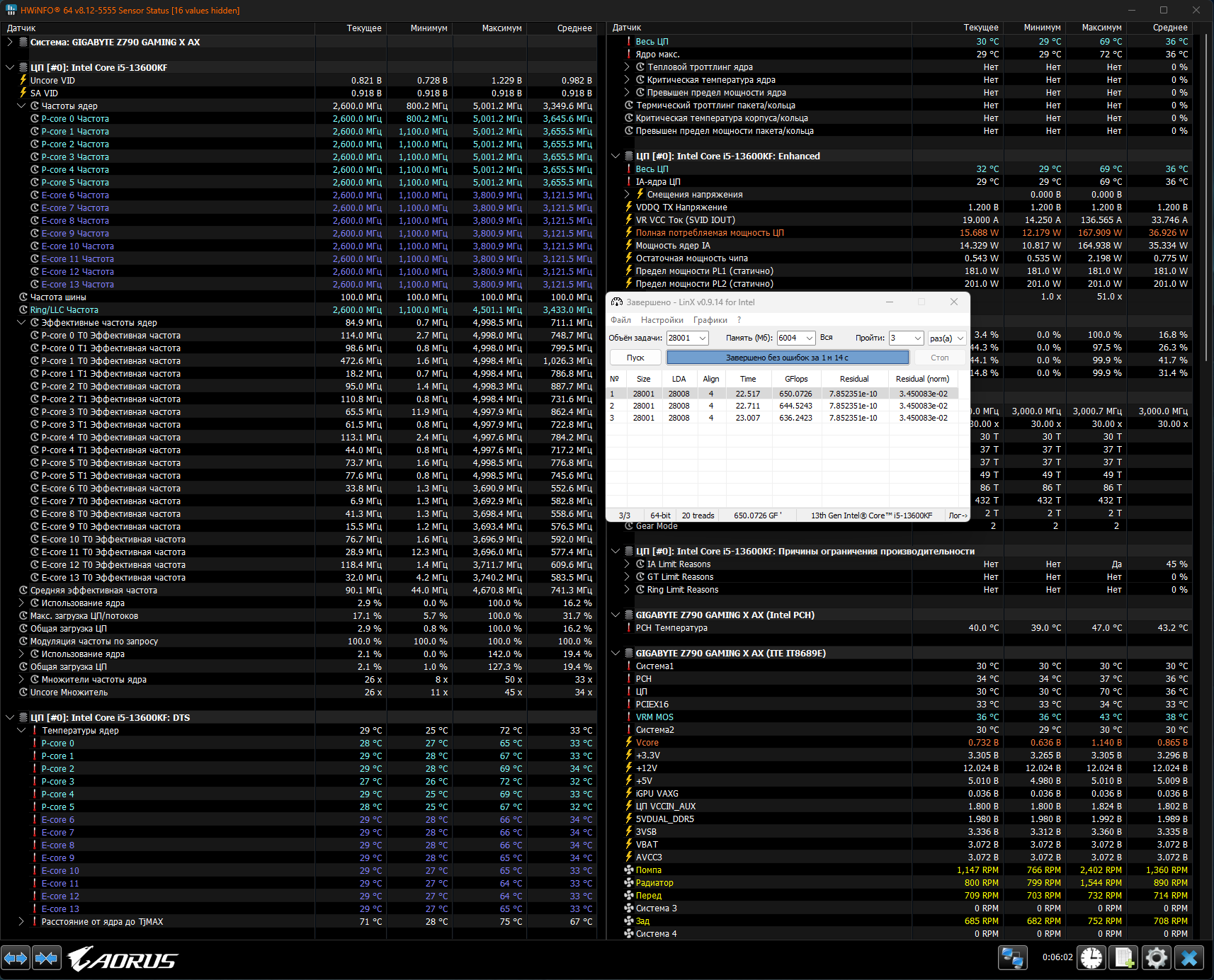Click the lightning icon beside VDDQ TX Напряжение
1214x980 pixels.
coord(629,207)
